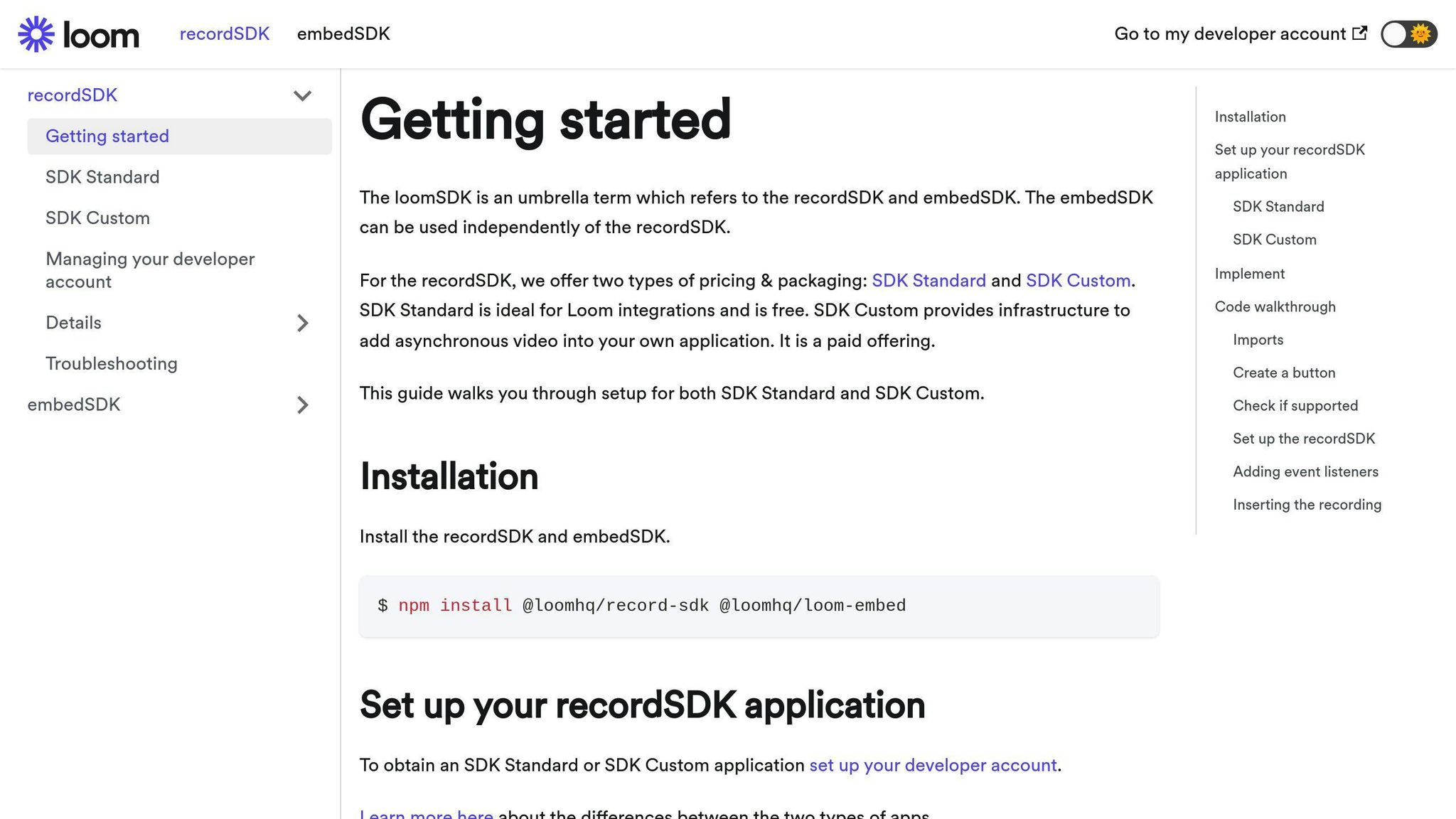Jump to Set up your recordSDK application in contents
The image size is (1456, 819).
point(1290,161)
